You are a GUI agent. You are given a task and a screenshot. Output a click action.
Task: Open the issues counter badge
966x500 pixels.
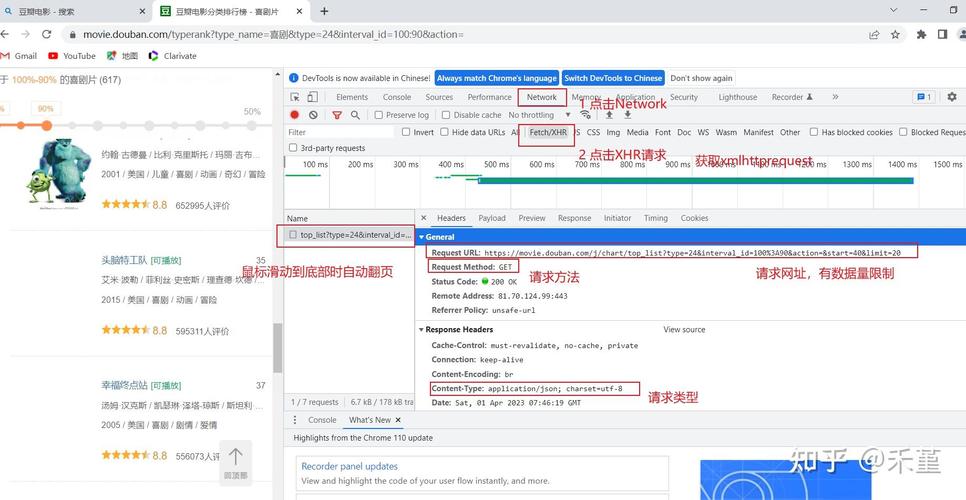coord(923,97)
